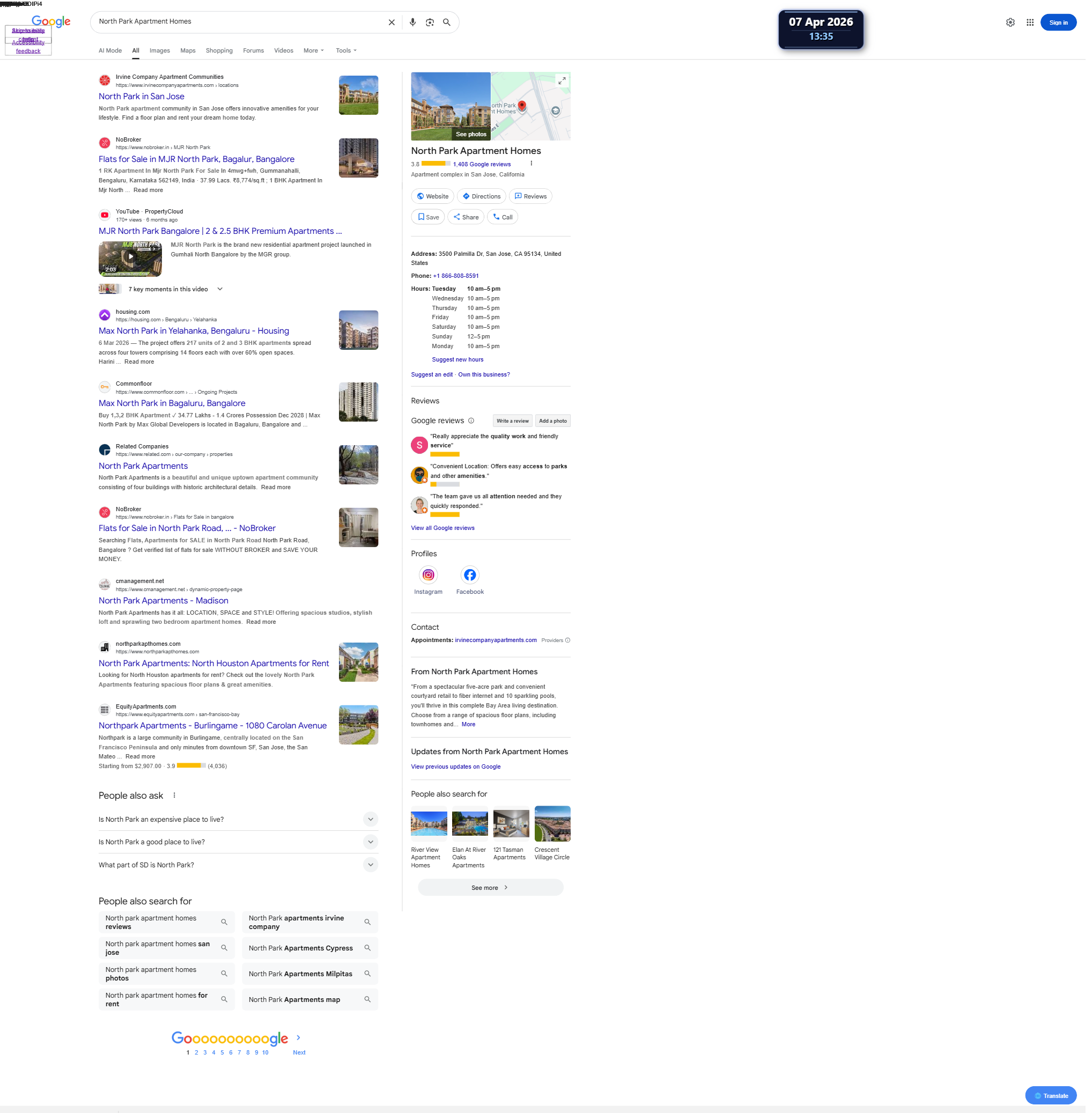
Task: Open the quick settings gear icon
Action: (1010, 23)
